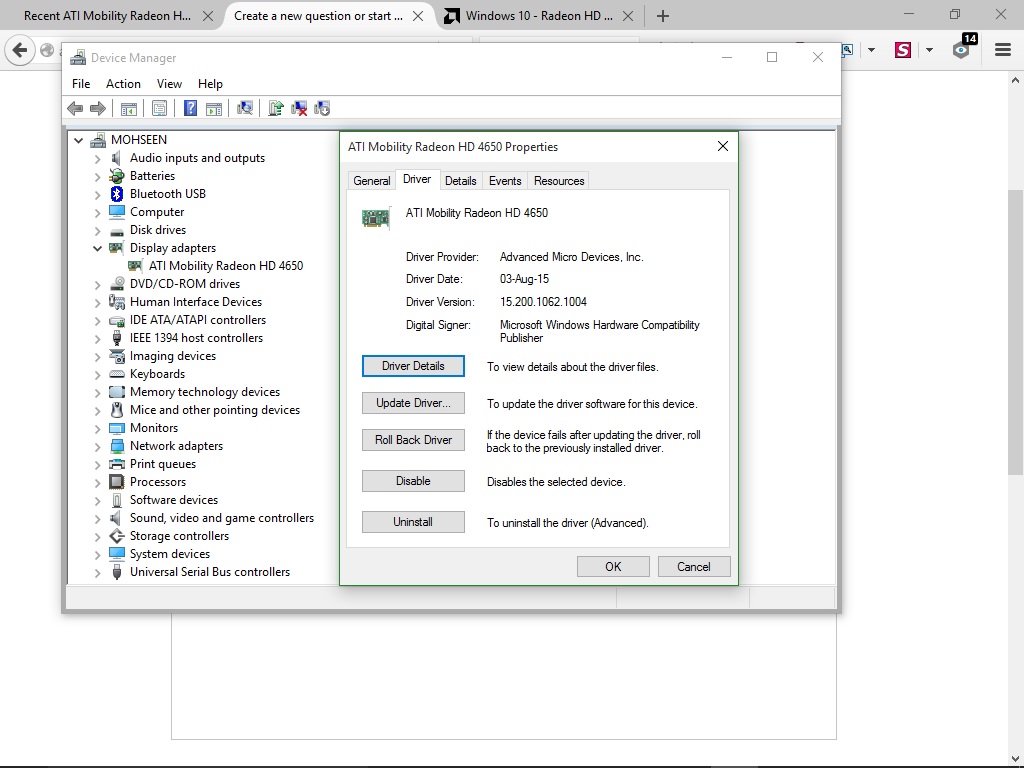Expand the Keyboards node
Screen dimensions: 1024x768
(97, 375)
